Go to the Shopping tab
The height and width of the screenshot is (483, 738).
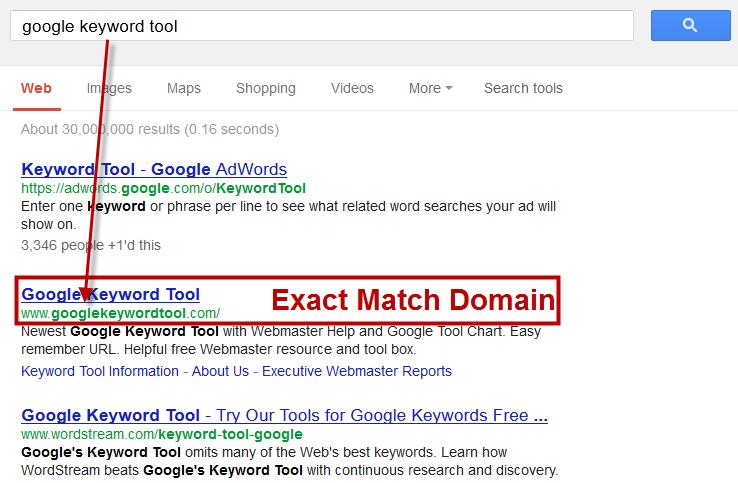point(265,88)
